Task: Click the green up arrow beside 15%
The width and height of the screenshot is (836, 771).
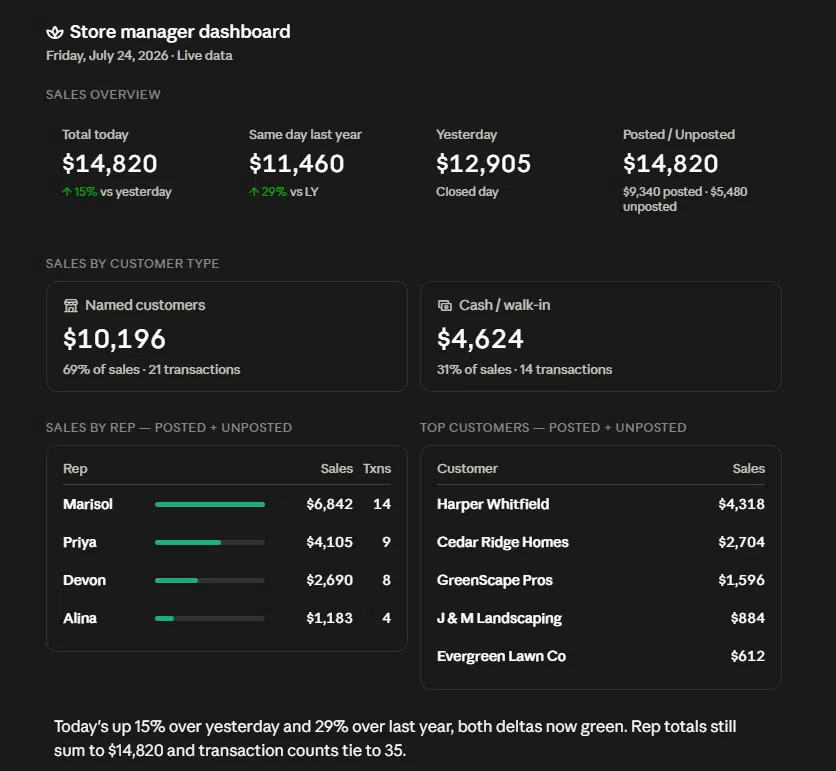Action: click(67, 192)
